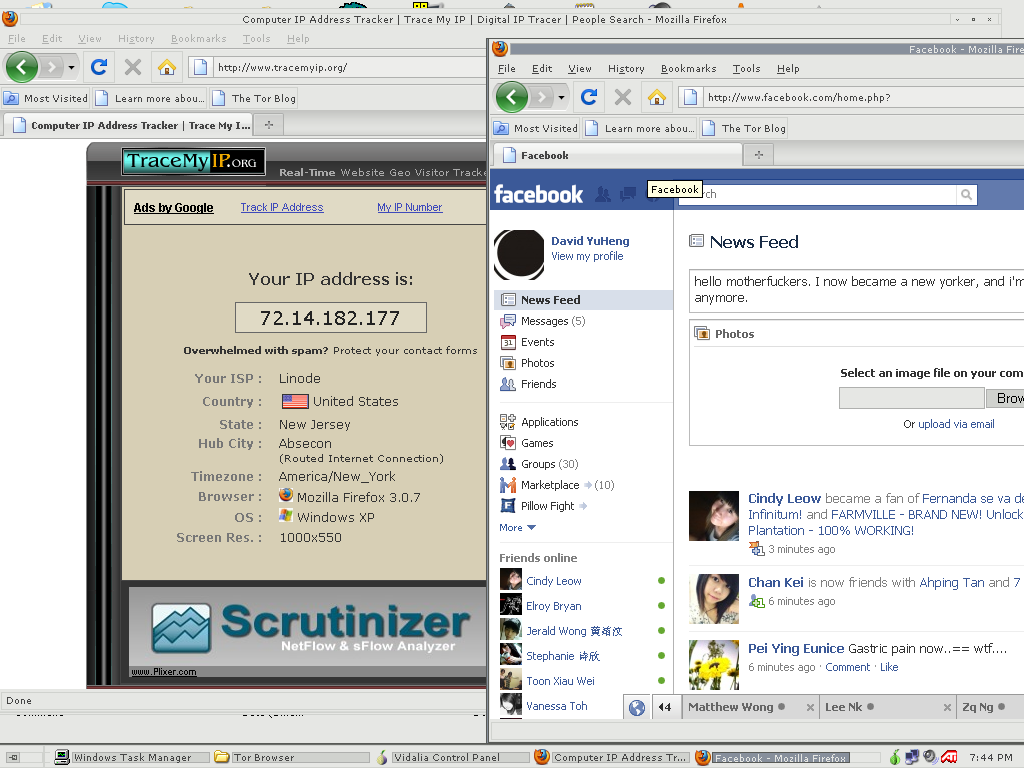Click TraceMyIP.org logo
Screen dimensions: 1024x768
coord(193,161)
